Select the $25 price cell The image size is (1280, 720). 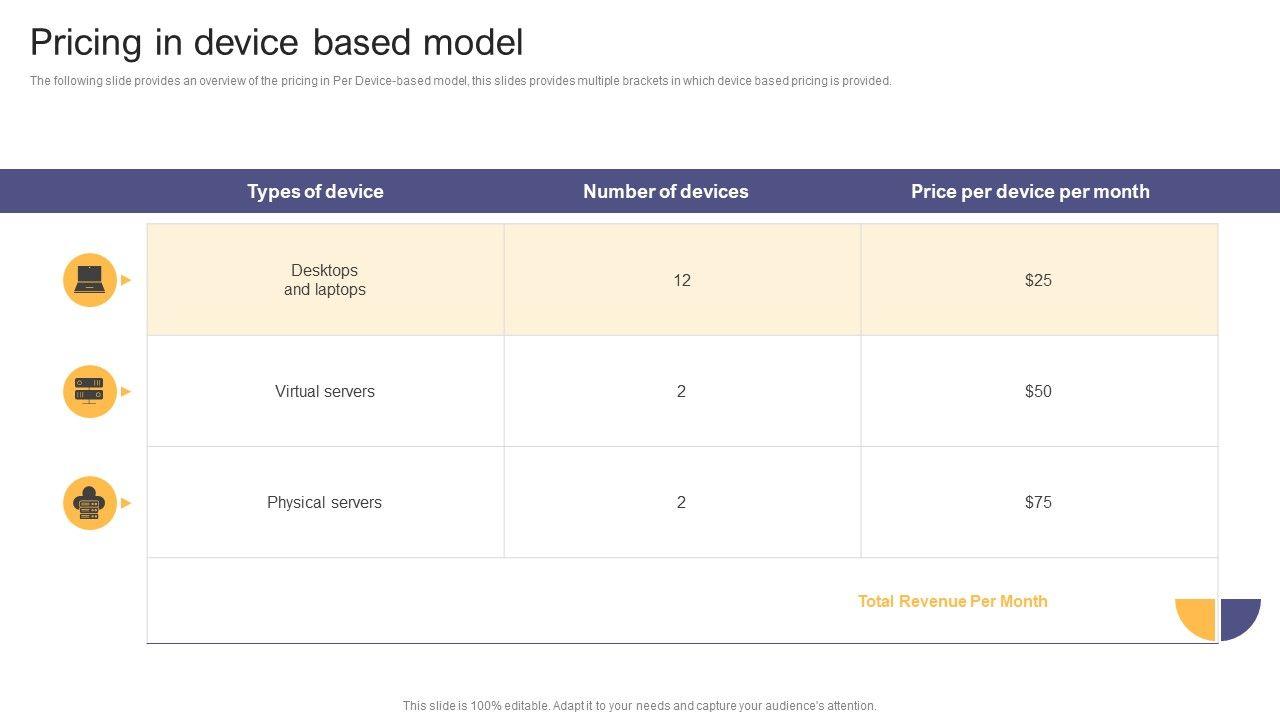coord(1038,280)
